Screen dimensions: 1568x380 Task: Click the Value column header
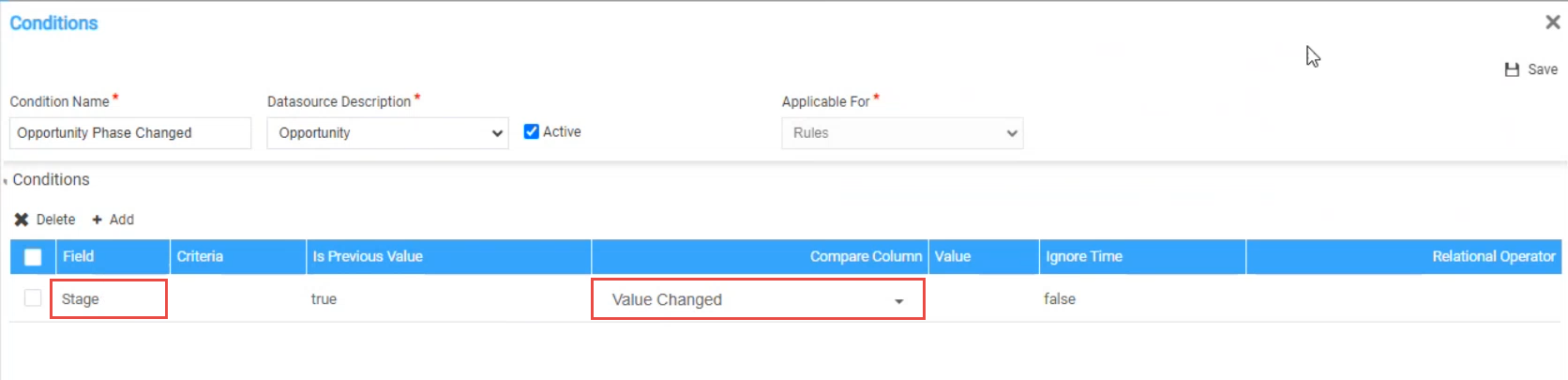(x=953, y=256)
